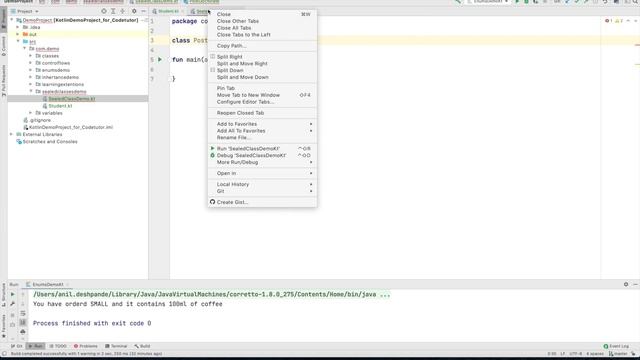640x360 pixels.
Task: Rerun program using Run panel play icon
Action: (13, 294)
